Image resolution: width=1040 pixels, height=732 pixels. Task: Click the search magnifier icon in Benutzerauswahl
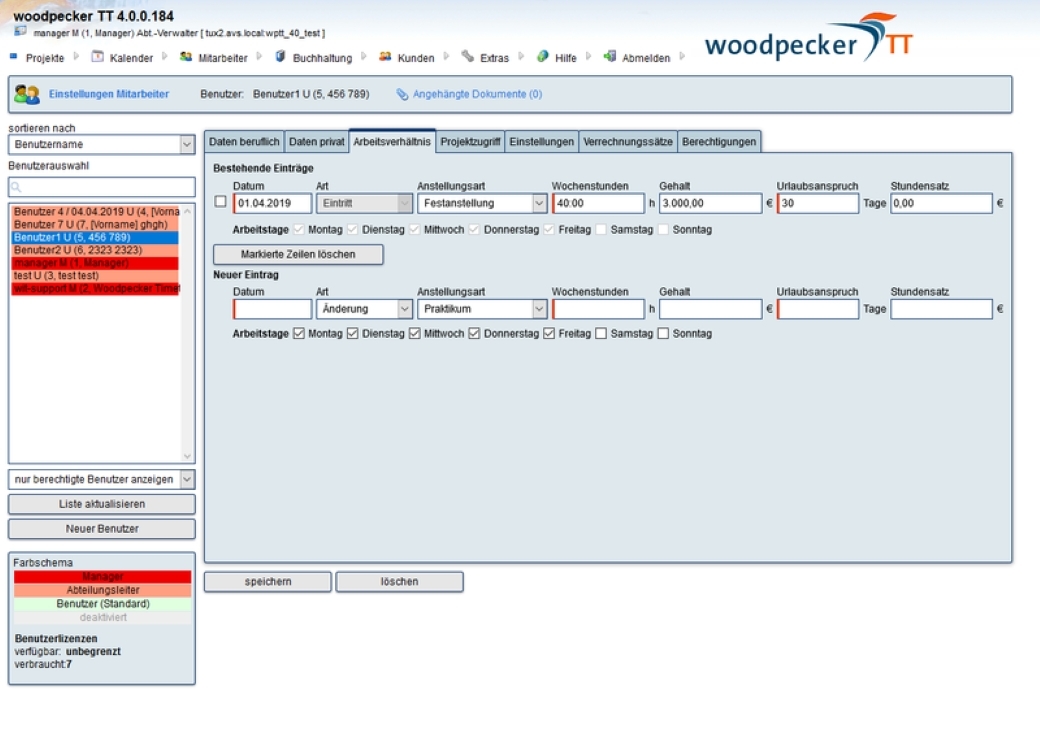pyautogui.click(x=17, y=187)
